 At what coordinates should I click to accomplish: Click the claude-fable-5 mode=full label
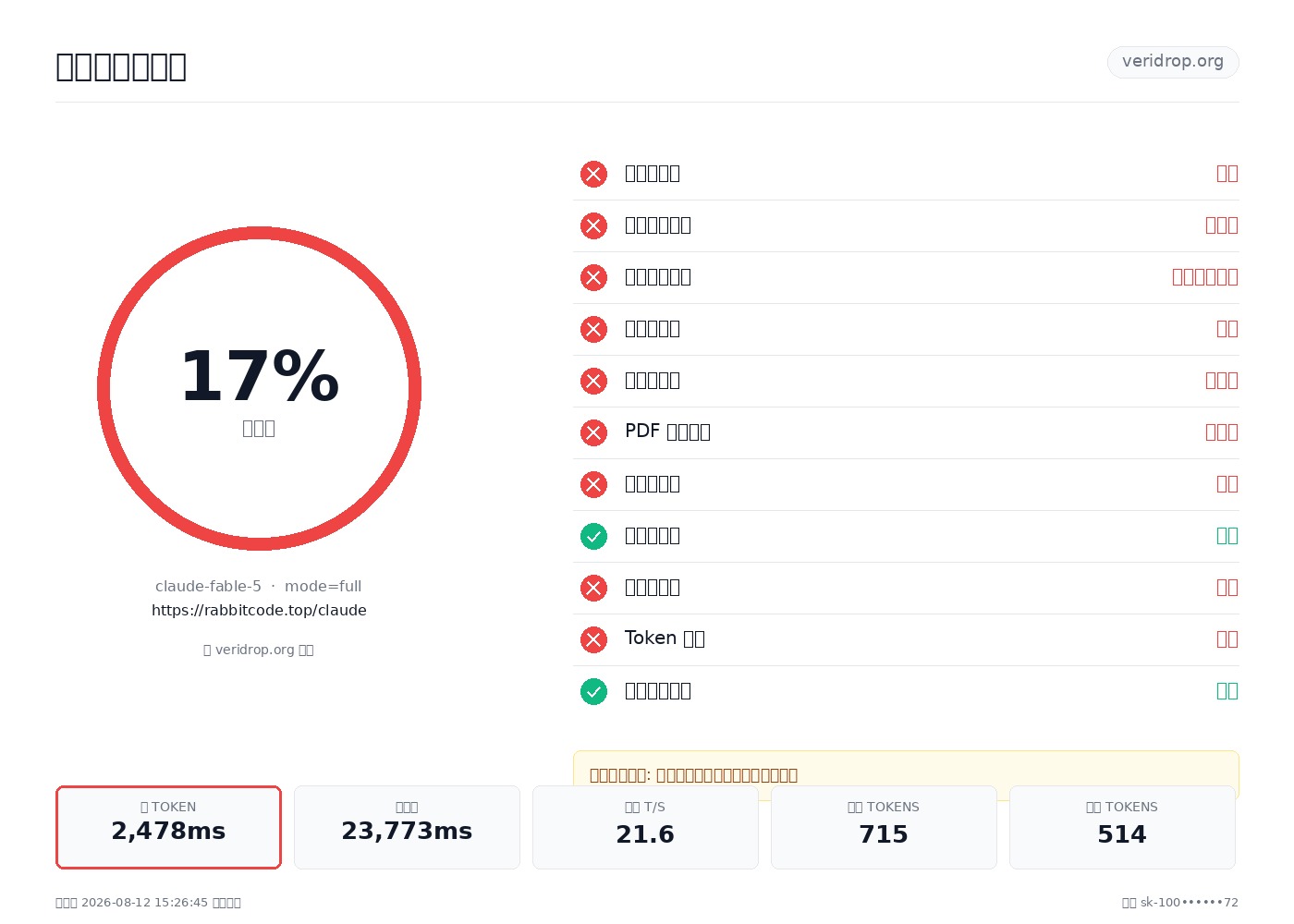259,586
